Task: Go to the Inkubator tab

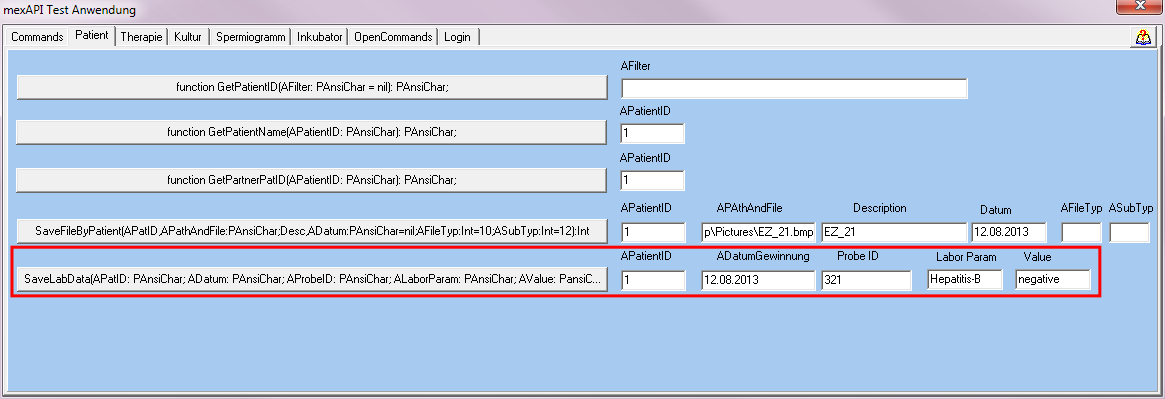Action: (x=319, y=37)
